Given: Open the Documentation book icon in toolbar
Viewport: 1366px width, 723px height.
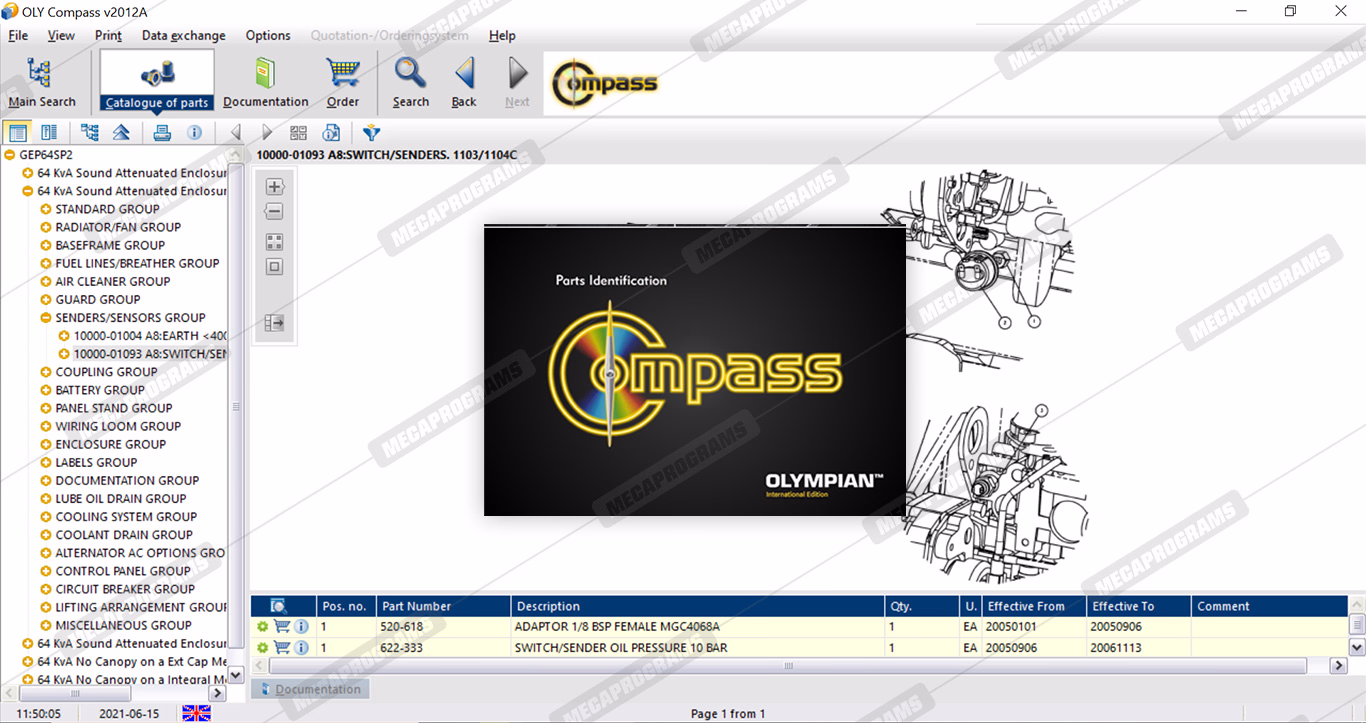Looking at the screenshot, I should [x=265, y=82].
